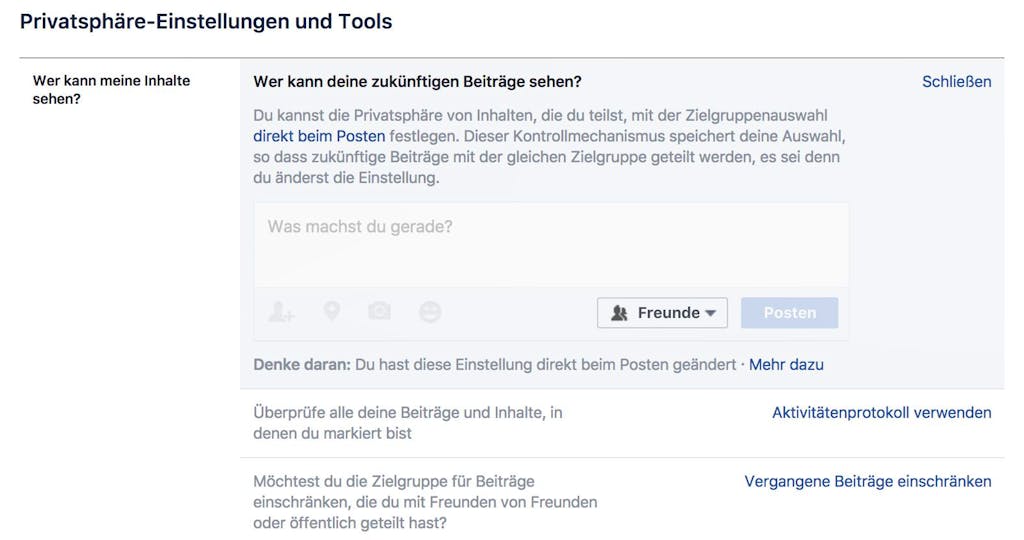1024x540 pixels.
Task: Close the section via Schließen
Action: click(x=956, y=82)
